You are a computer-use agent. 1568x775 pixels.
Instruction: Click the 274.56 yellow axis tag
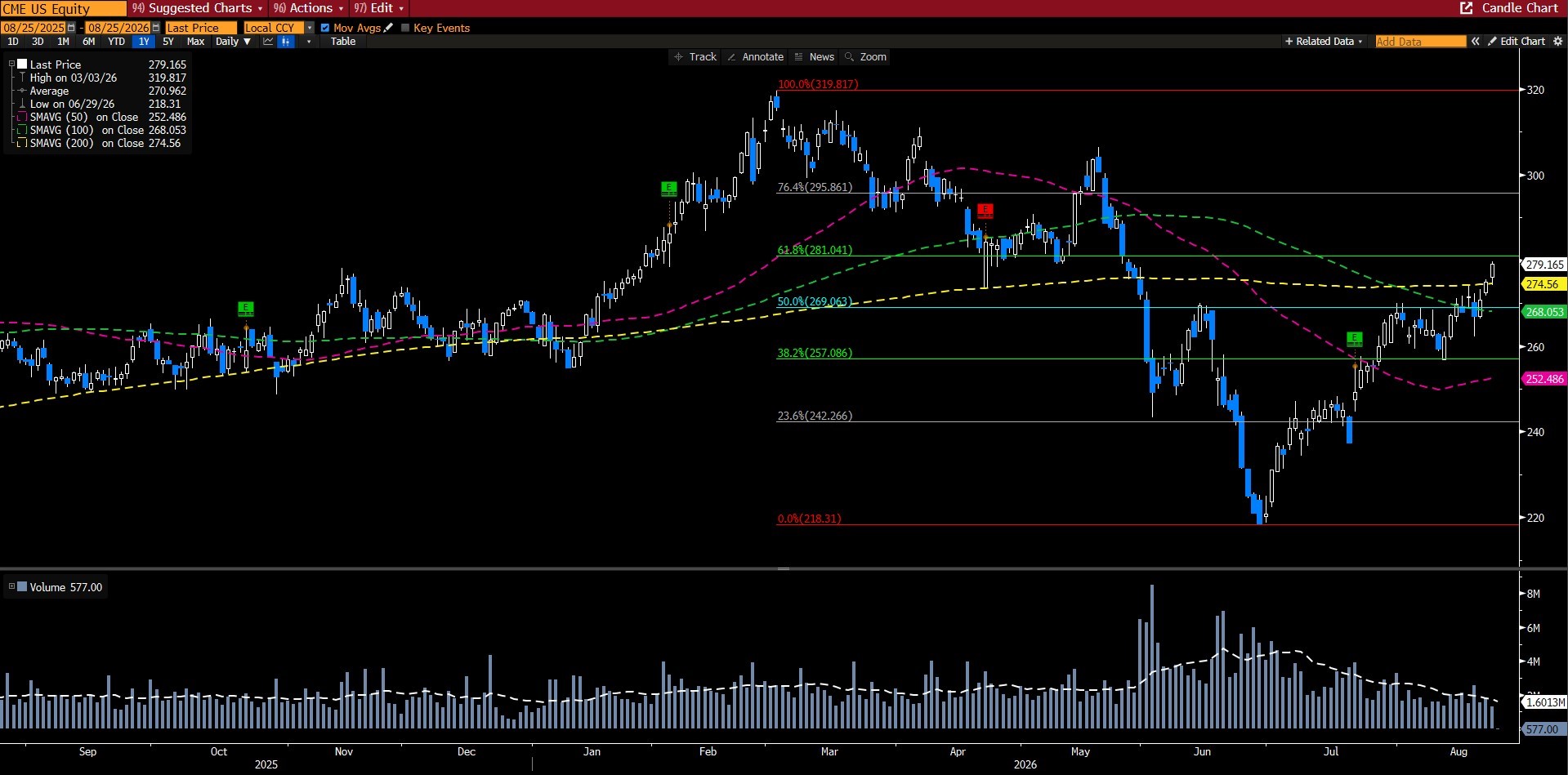(1544, 284)
